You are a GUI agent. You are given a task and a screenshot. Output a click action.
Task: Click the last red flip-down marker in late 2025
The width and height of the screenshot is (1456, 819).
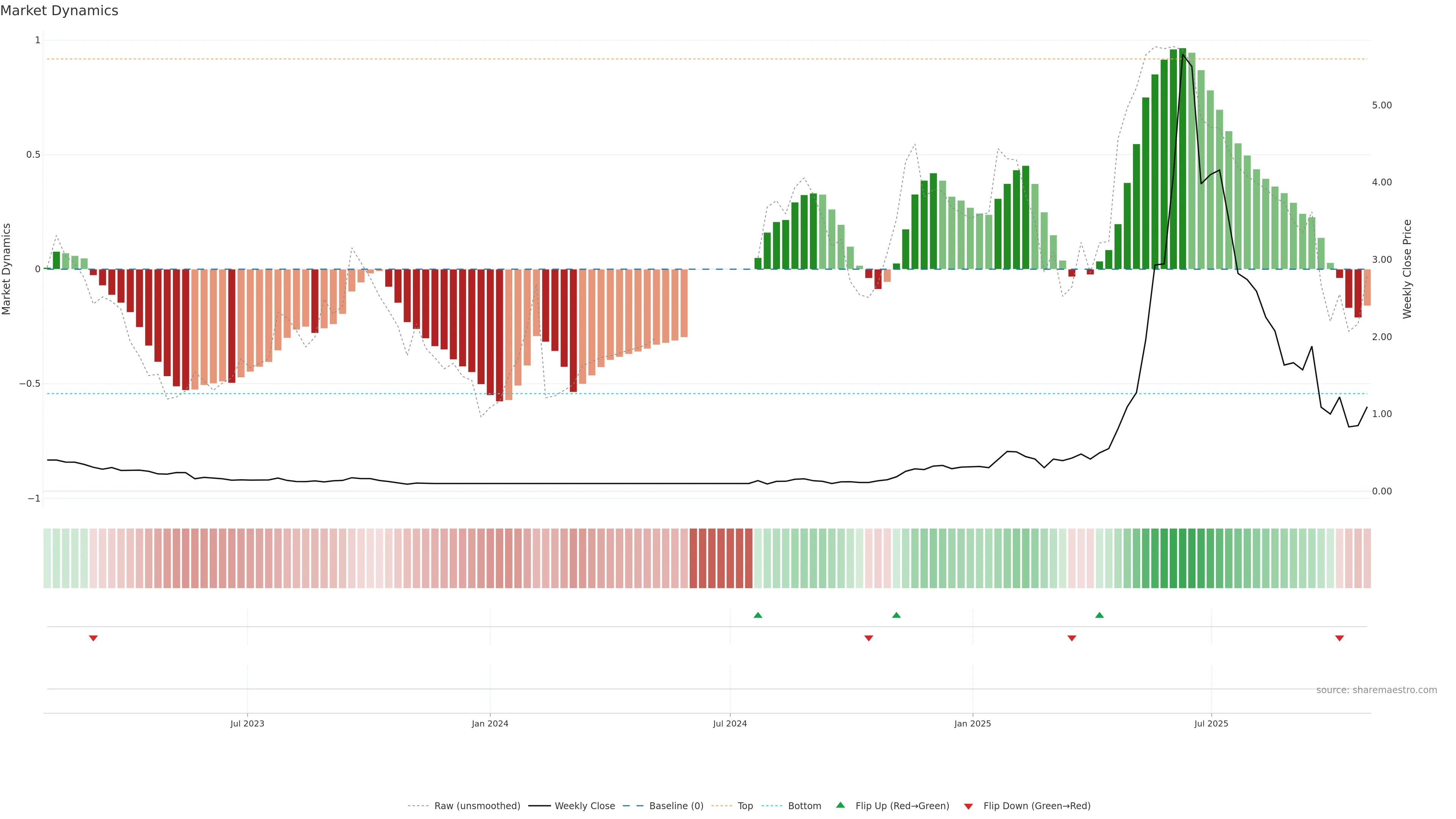1339,638
